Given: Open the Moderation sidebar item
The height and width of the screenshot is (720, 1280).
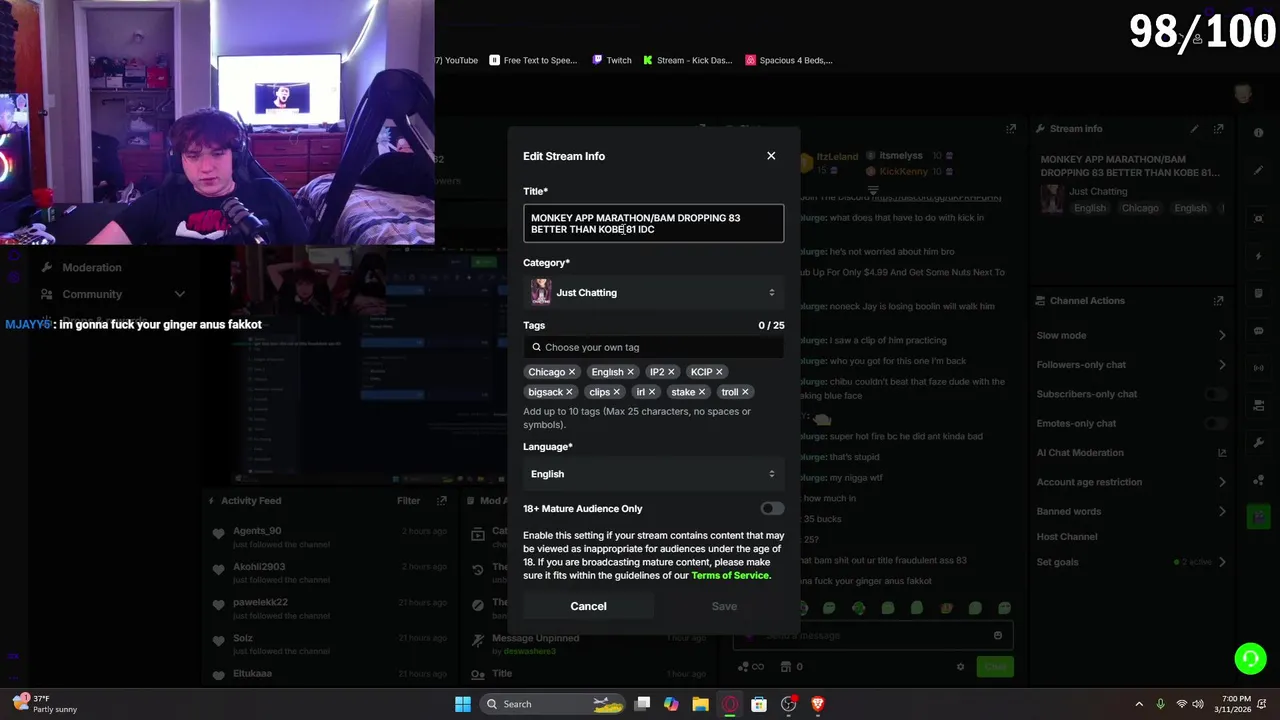Looking at the screenshot, I should point(92,268).
